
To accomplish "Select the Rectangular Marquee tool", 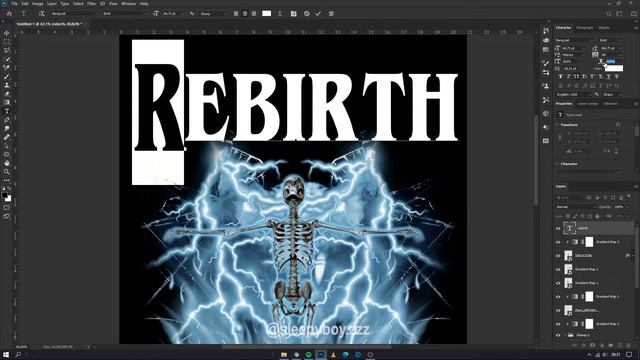I will click(7, 42).
